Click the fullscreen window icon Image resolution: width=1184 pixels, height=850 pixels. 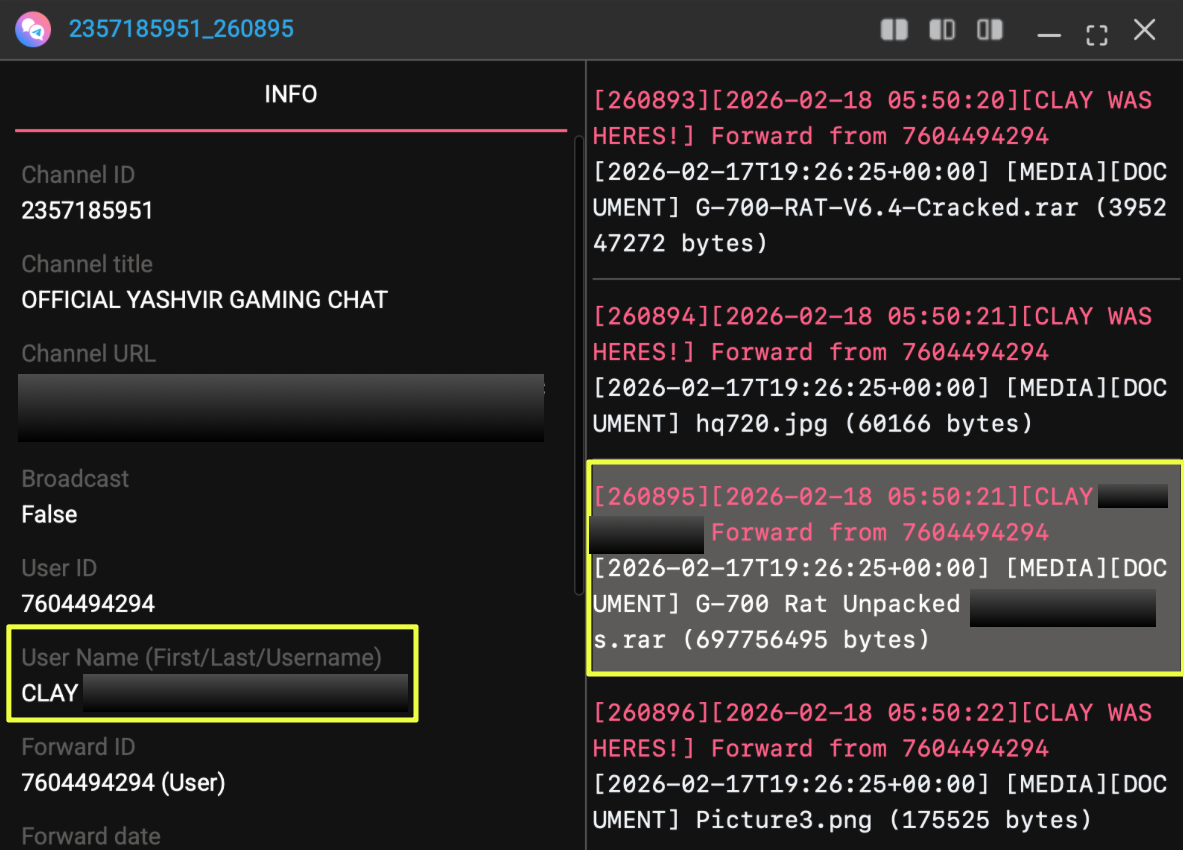pos(1097,33)
